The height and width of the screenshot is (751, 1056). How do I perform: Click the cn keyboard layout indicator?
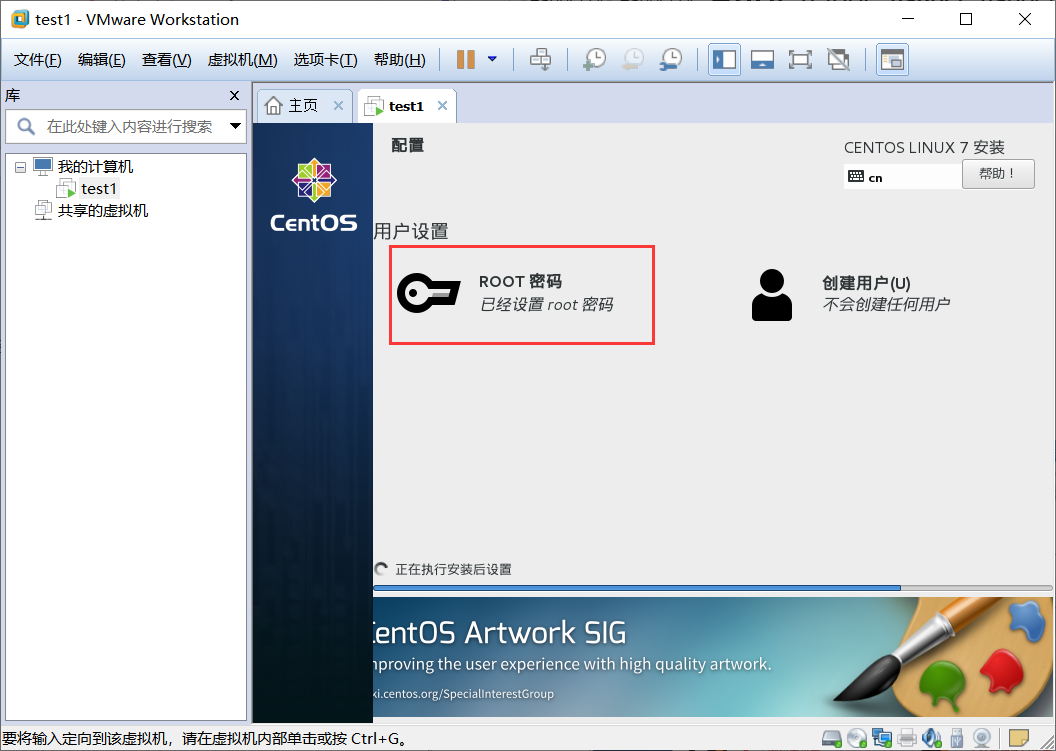902,177
